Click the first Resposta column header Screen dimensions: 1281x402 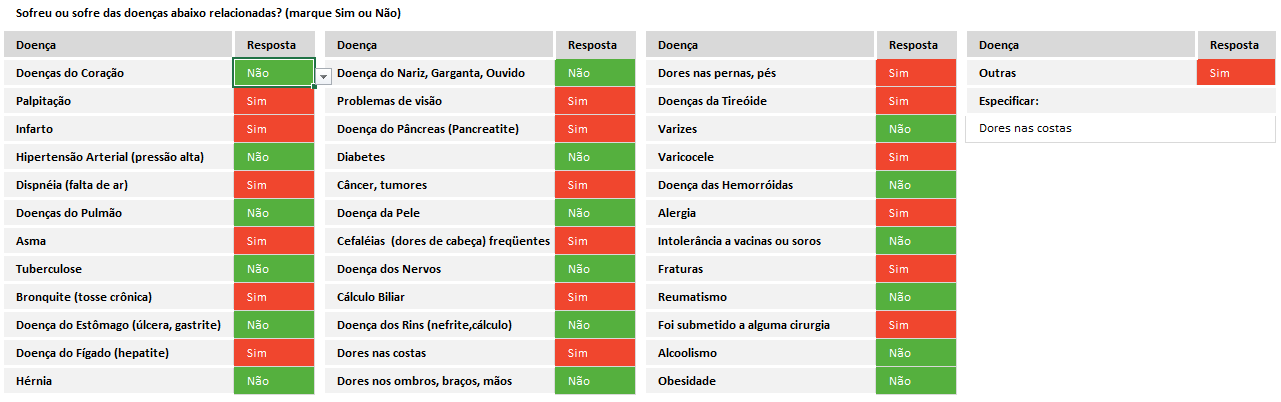273,45
